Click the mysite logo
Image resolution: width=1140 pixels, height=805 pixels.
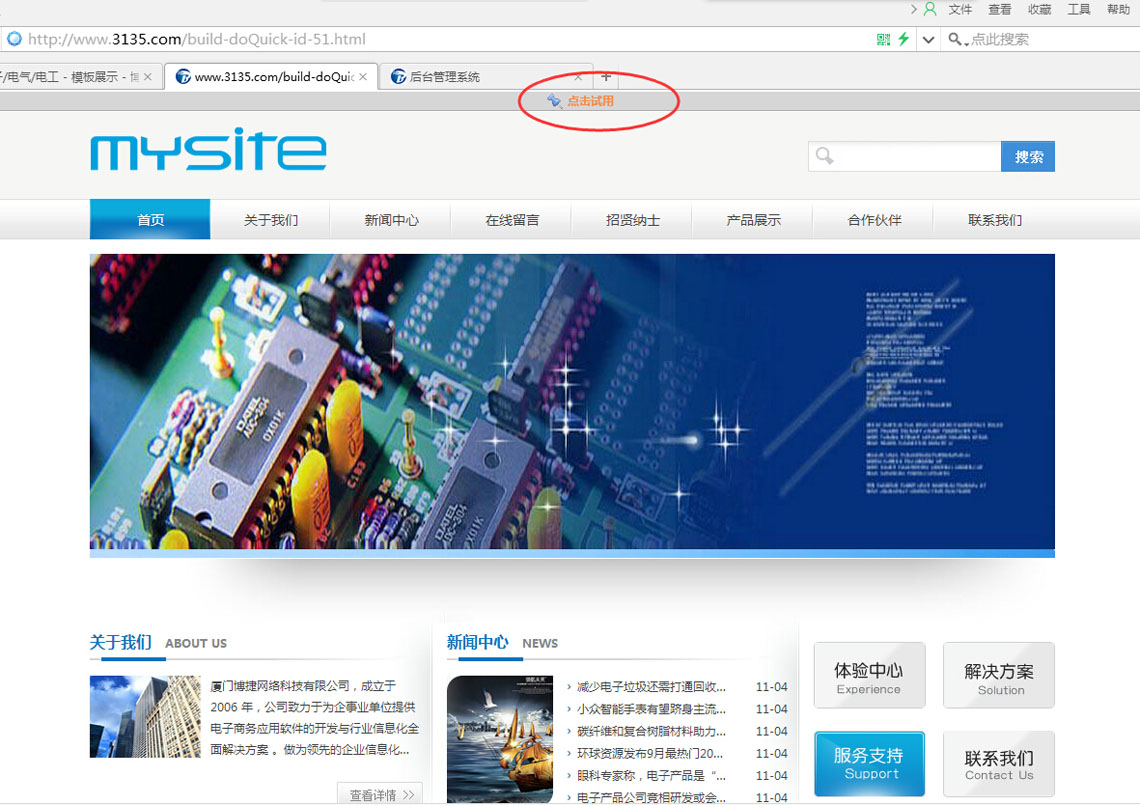click(208, 150)
